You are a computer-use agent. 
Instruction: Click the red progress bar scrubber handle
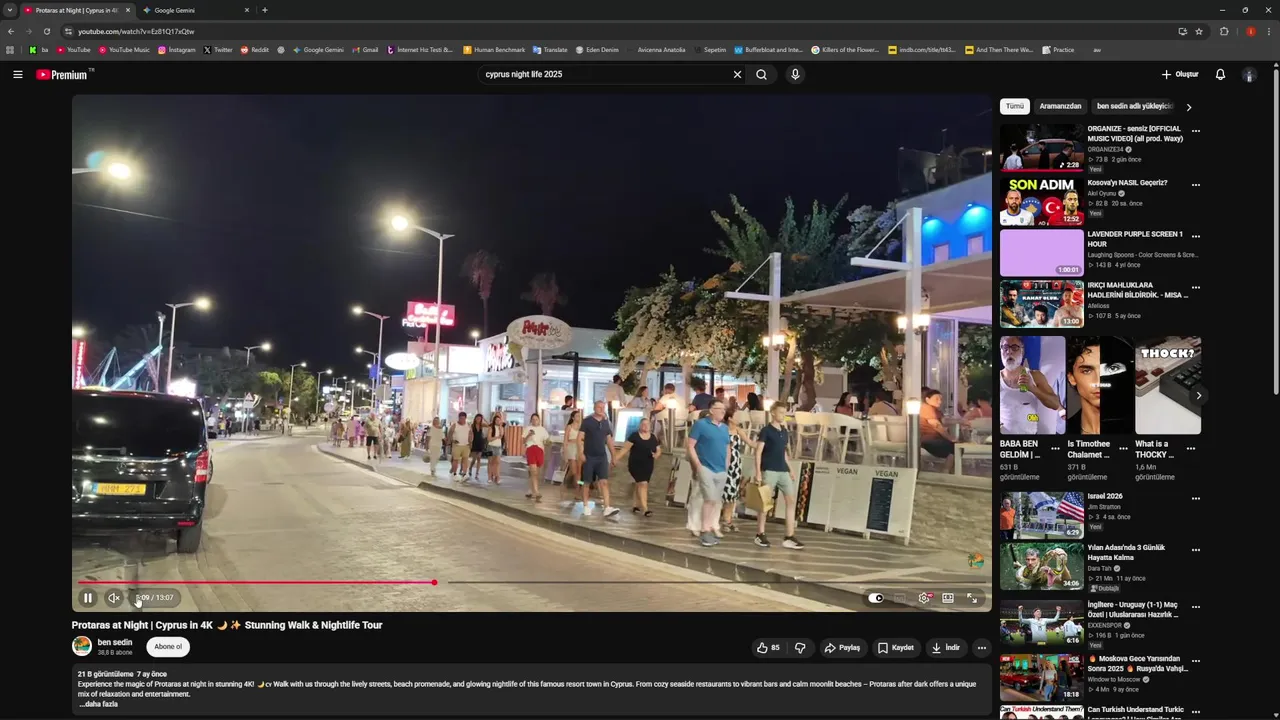(x=434, y=582)
